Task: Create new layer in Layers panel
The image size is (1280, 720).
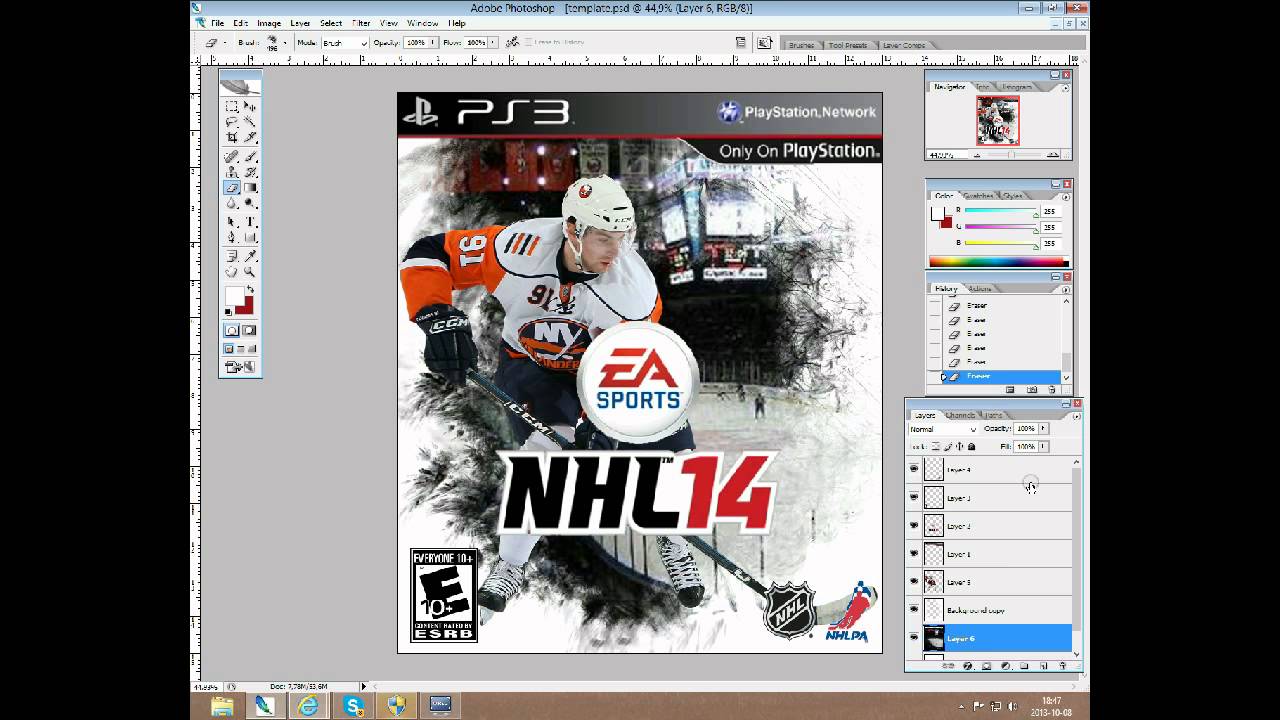Action: [1043, 666]
